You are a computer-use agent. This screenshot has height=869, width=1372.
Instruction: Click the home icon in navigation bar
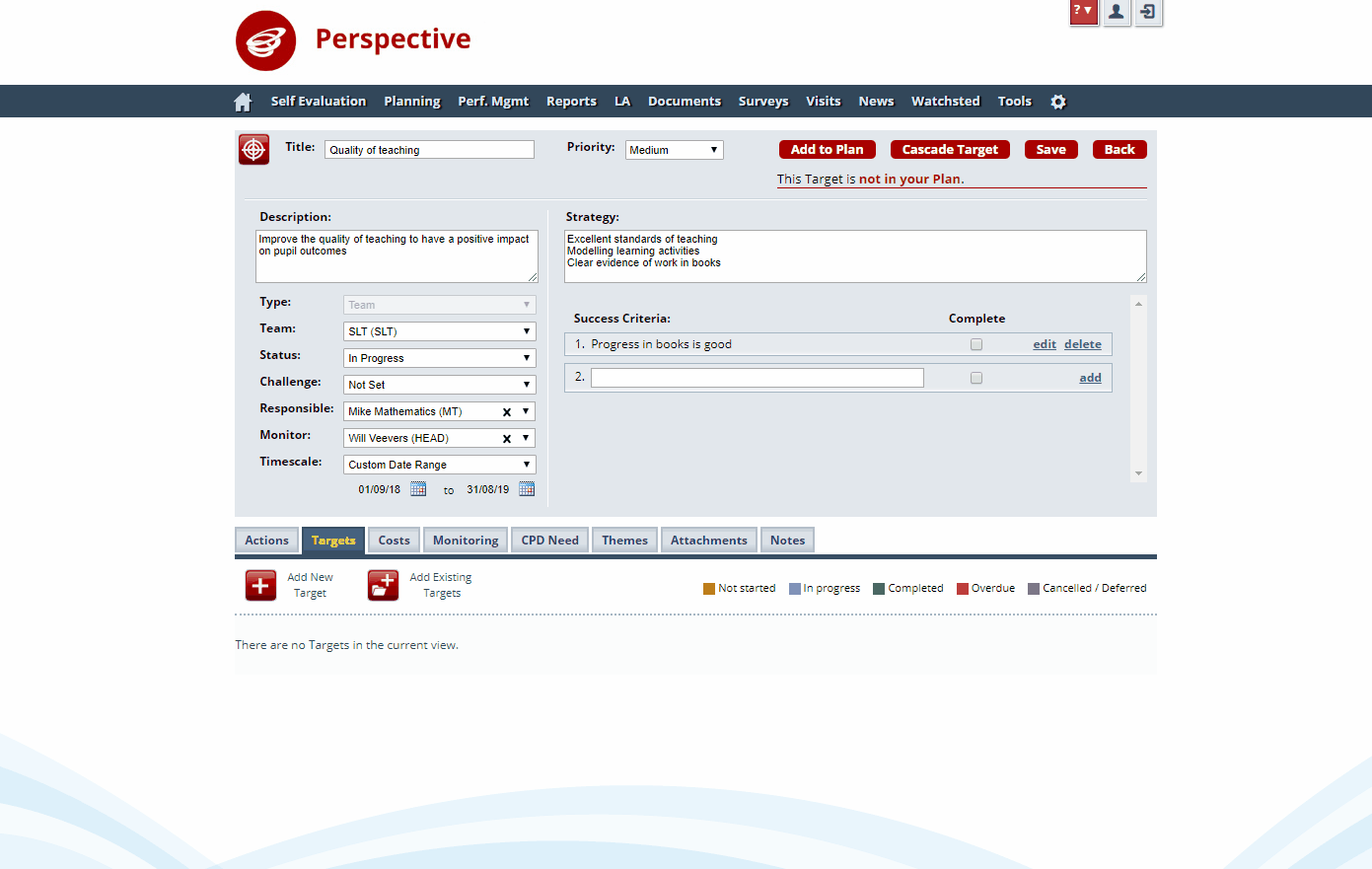coord(243,102)
